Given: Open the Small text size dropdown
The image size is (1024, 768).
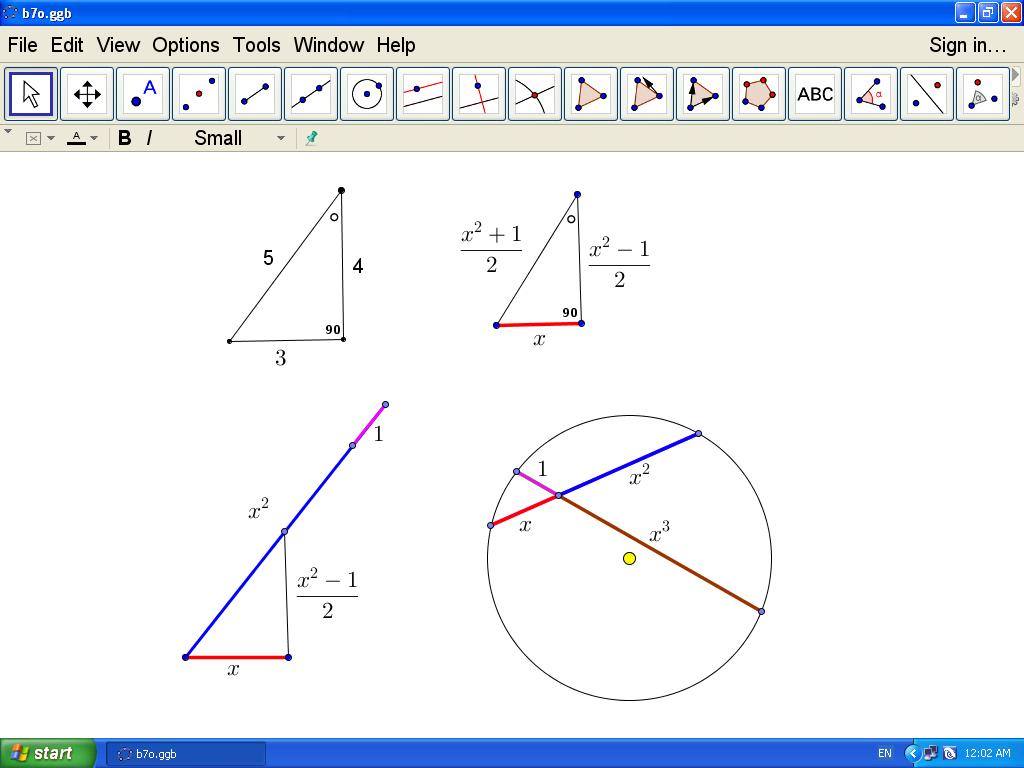Looking at the screenshot, I should pyautogui.click(x=239, y=138).
